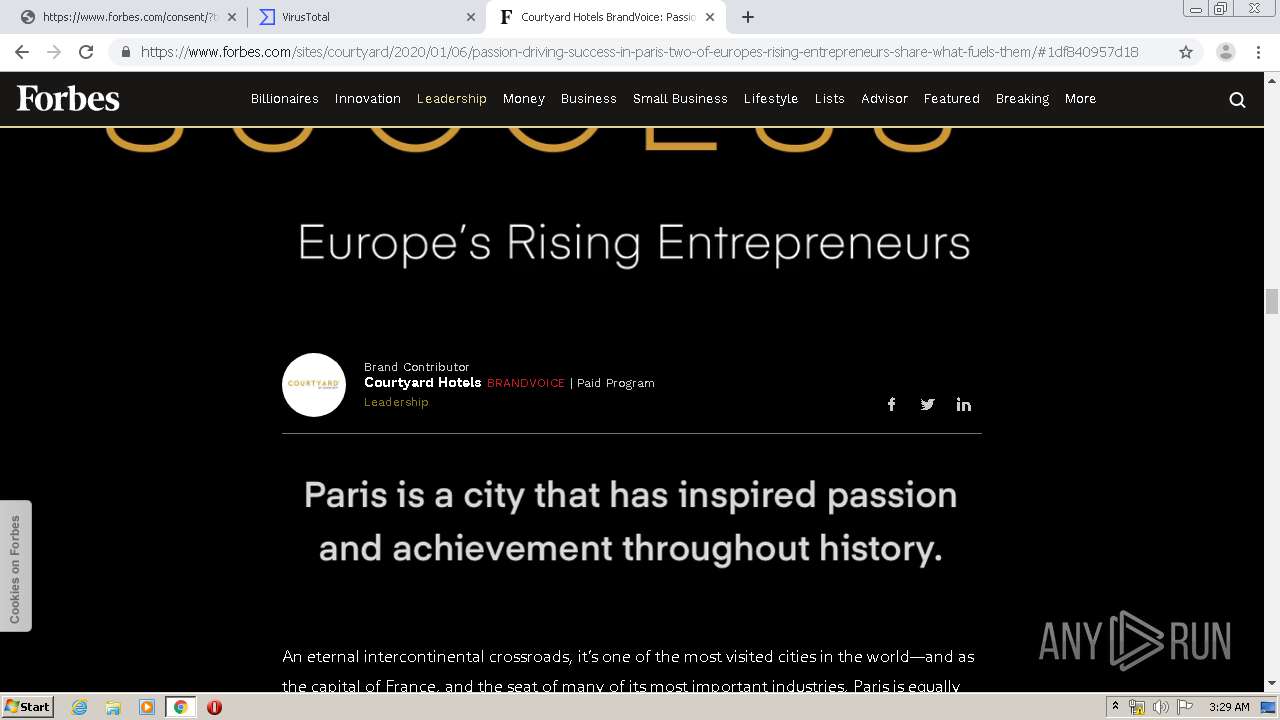Open the Lists menu
Image resolution: width=1280 pixels, height=720 pixels.
[830, 99]
